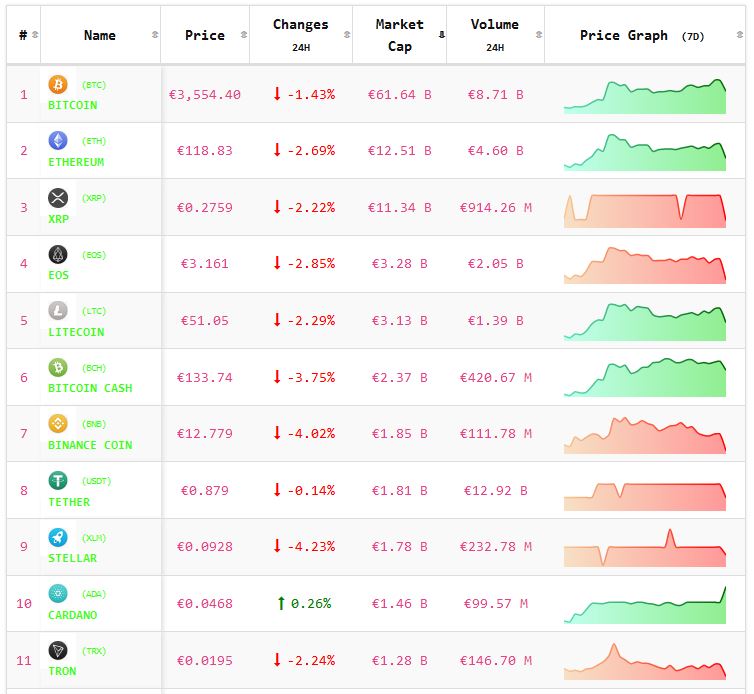Click the Volume 24H column header
This screenshot has width=754, height=694.
pos(494,35)
